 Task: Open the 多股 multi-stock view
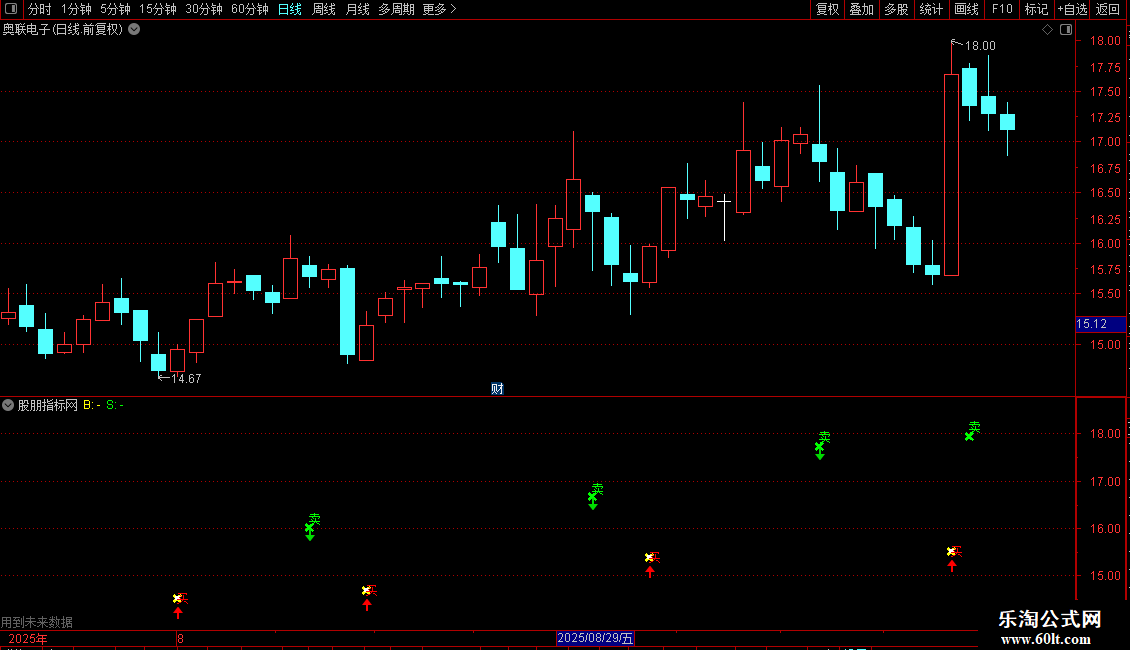[896, 9]
